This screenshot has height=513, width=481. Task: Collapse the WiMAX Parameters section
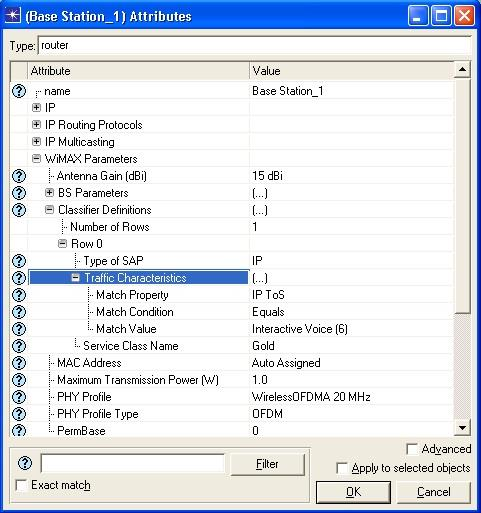coord(36,159)
